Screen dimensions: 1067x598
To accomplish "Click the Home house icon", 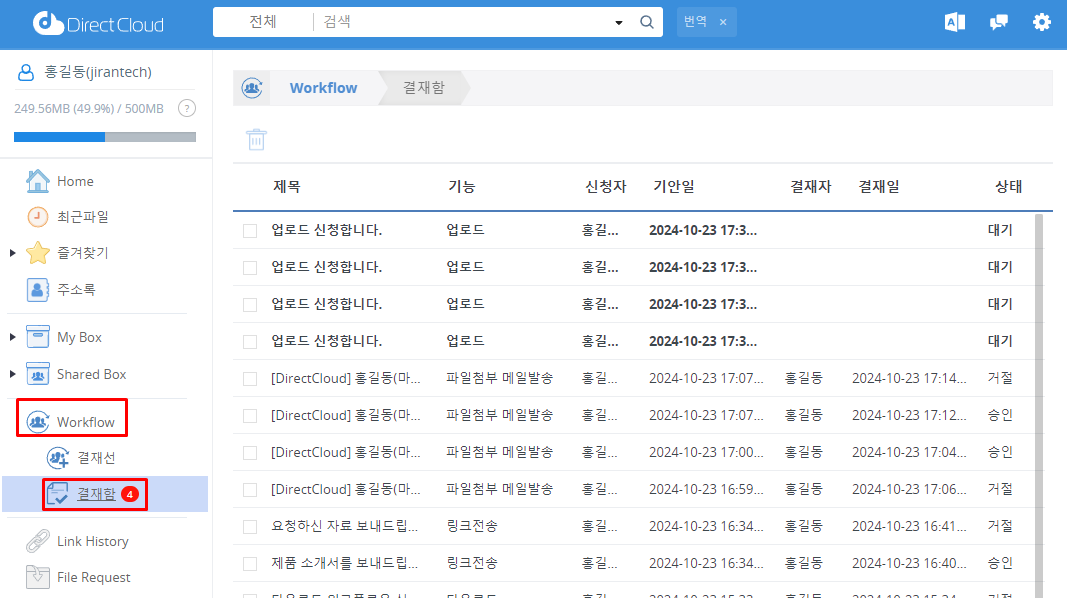I will (38, 181).
